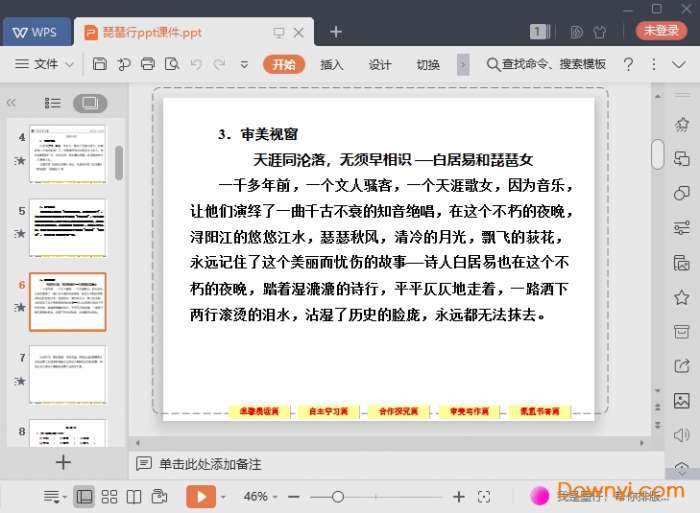
Task: Click the status bar camera tool icon
Action: tap(159, 496)
